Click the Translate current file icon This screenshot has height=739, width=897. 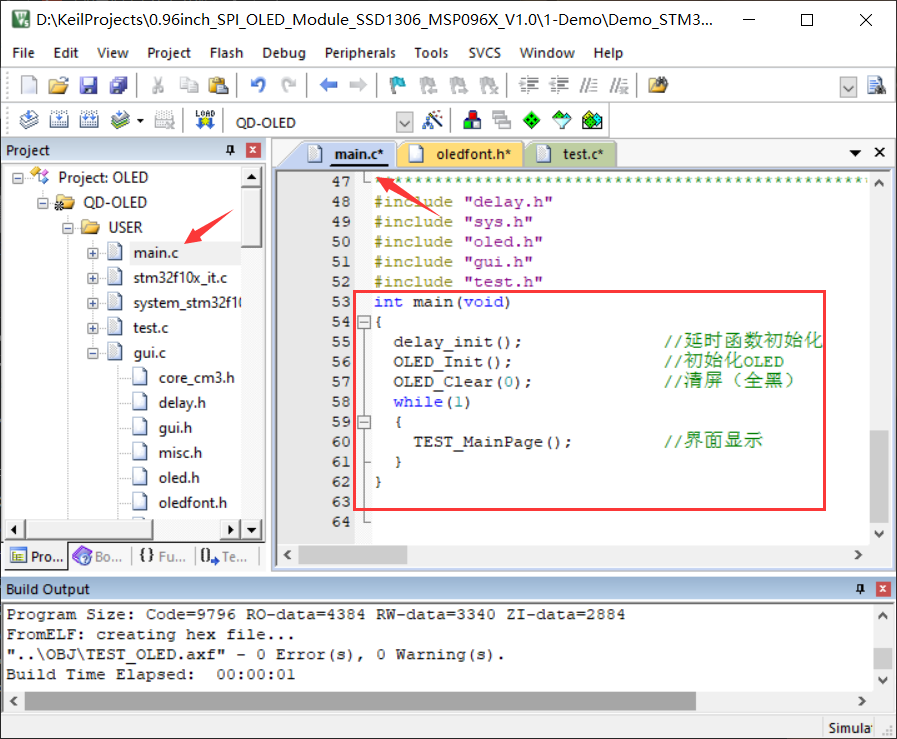pos(29,120)
